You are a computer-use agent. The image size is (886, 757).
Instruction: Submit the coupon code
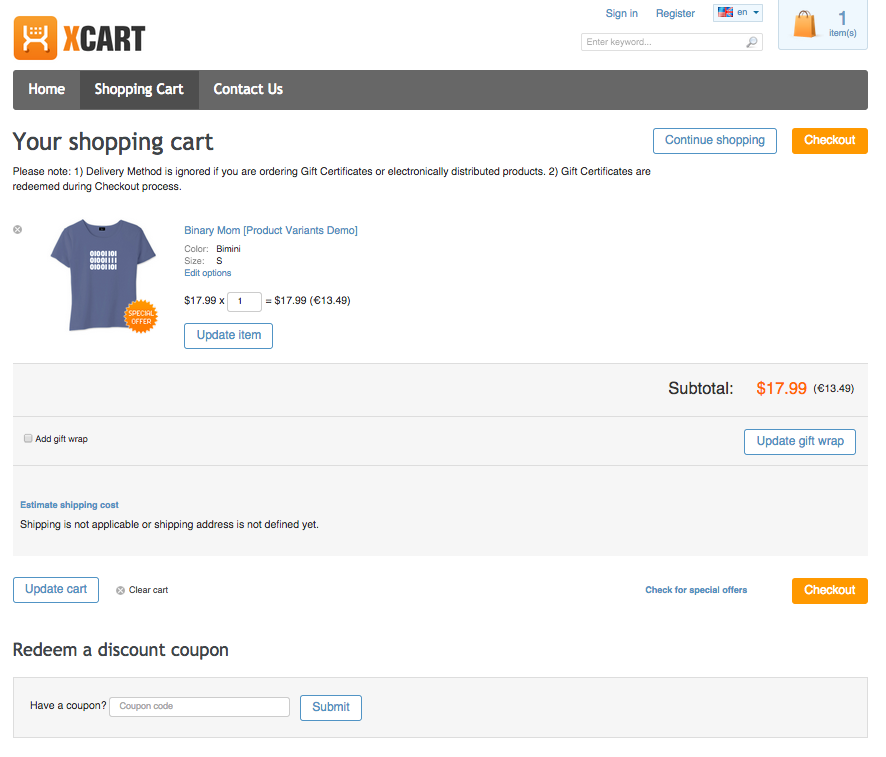click(331, 707)
